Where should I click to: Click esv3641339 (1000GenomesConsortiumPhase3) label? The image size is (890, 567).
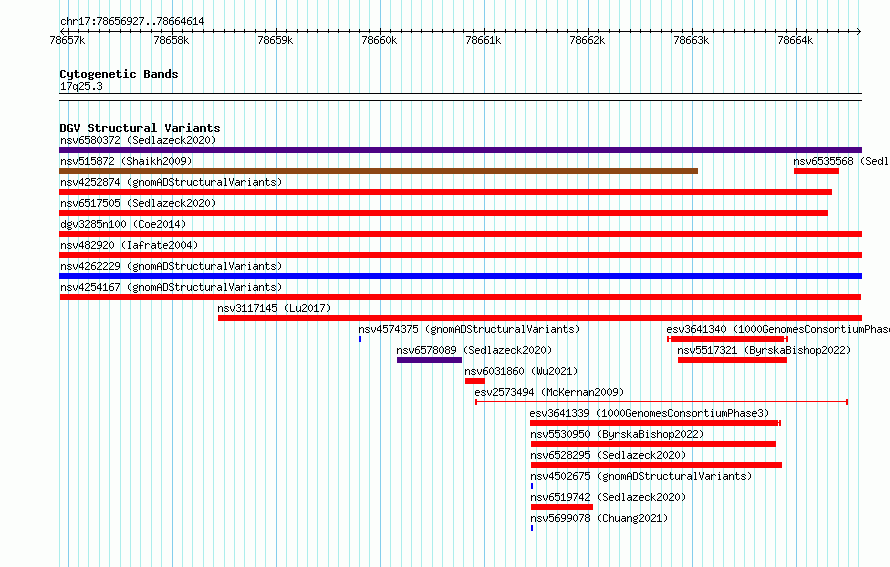point(649,413)
